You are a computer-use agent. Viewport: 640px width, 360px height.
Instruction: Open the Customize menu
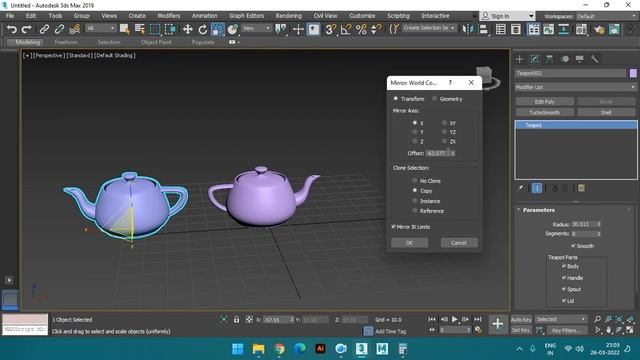point(362,16)
